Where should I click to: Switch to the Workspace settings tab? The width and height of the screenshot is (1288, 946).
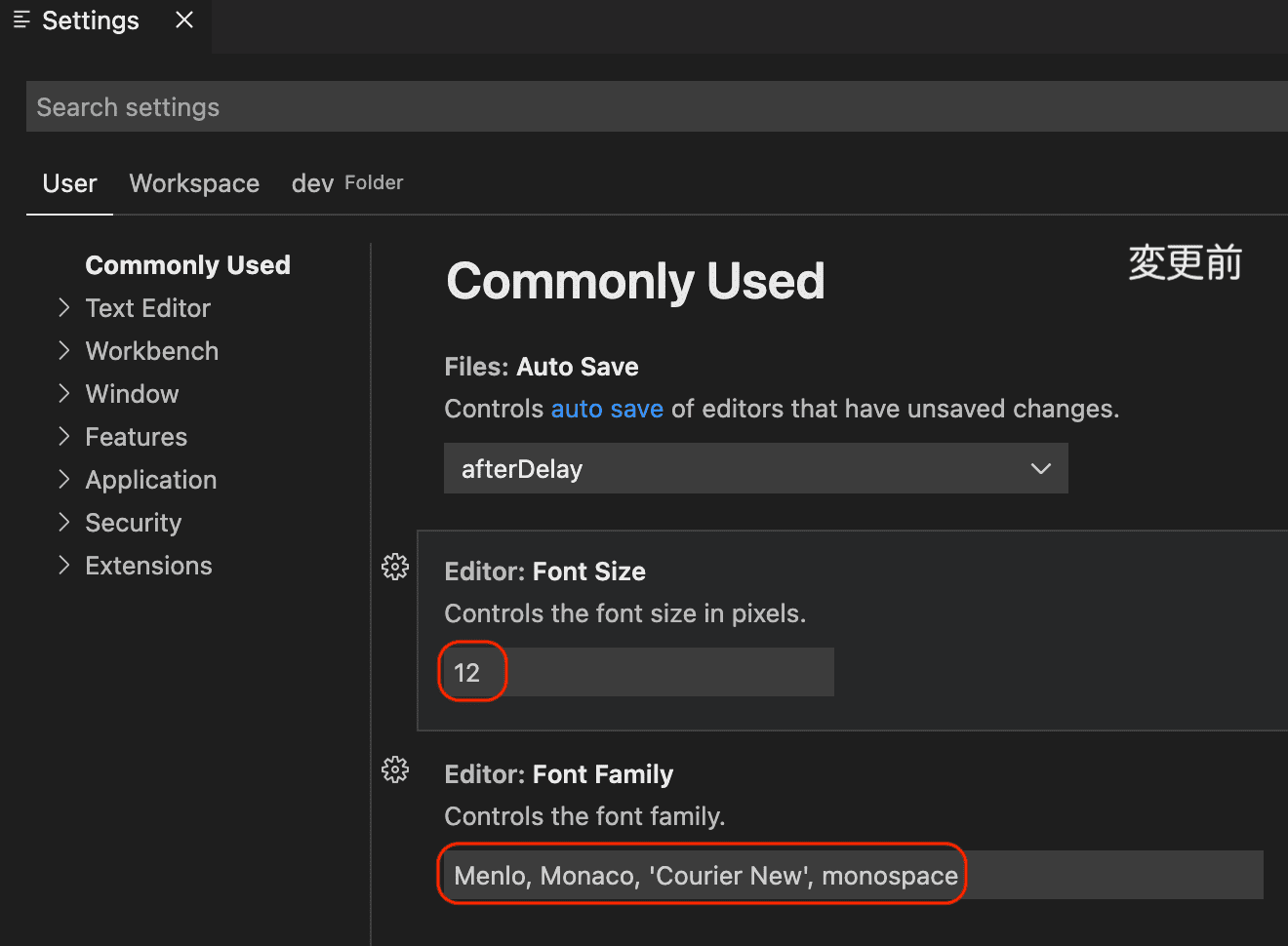194,183
